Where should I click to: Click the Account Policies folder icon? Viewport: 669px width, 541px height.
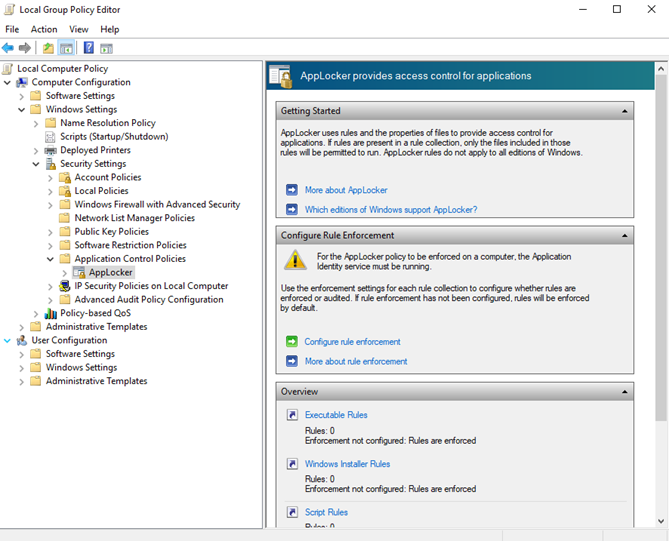[65, 177]
